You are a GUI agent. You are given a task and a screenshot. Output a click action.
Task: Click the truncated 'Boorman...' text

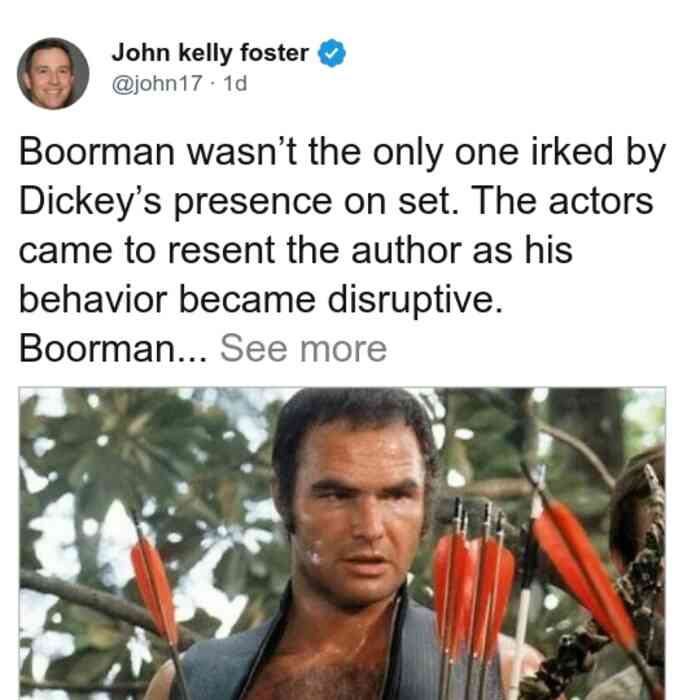point(113,349)
